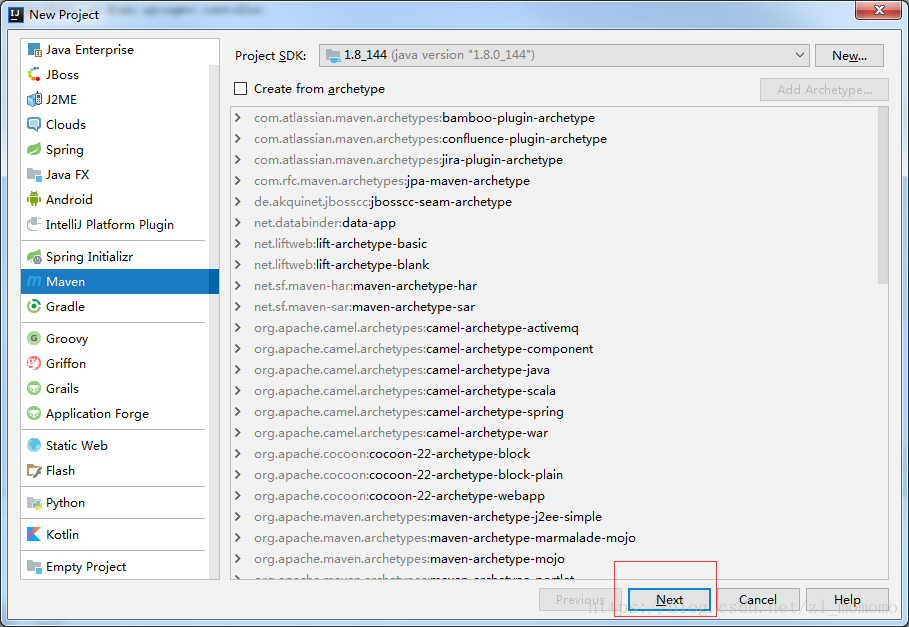This screenshot has height=627, width=909.
Task: Expand camel-archetype-activemq entry
Action: point(238,327)
